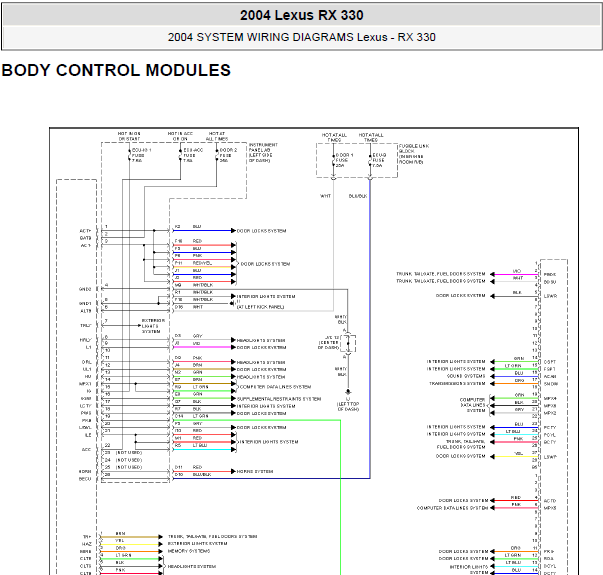Click the 'MPX2' pin label
This screenshot has width=603, height=575.
click(550, 413)
